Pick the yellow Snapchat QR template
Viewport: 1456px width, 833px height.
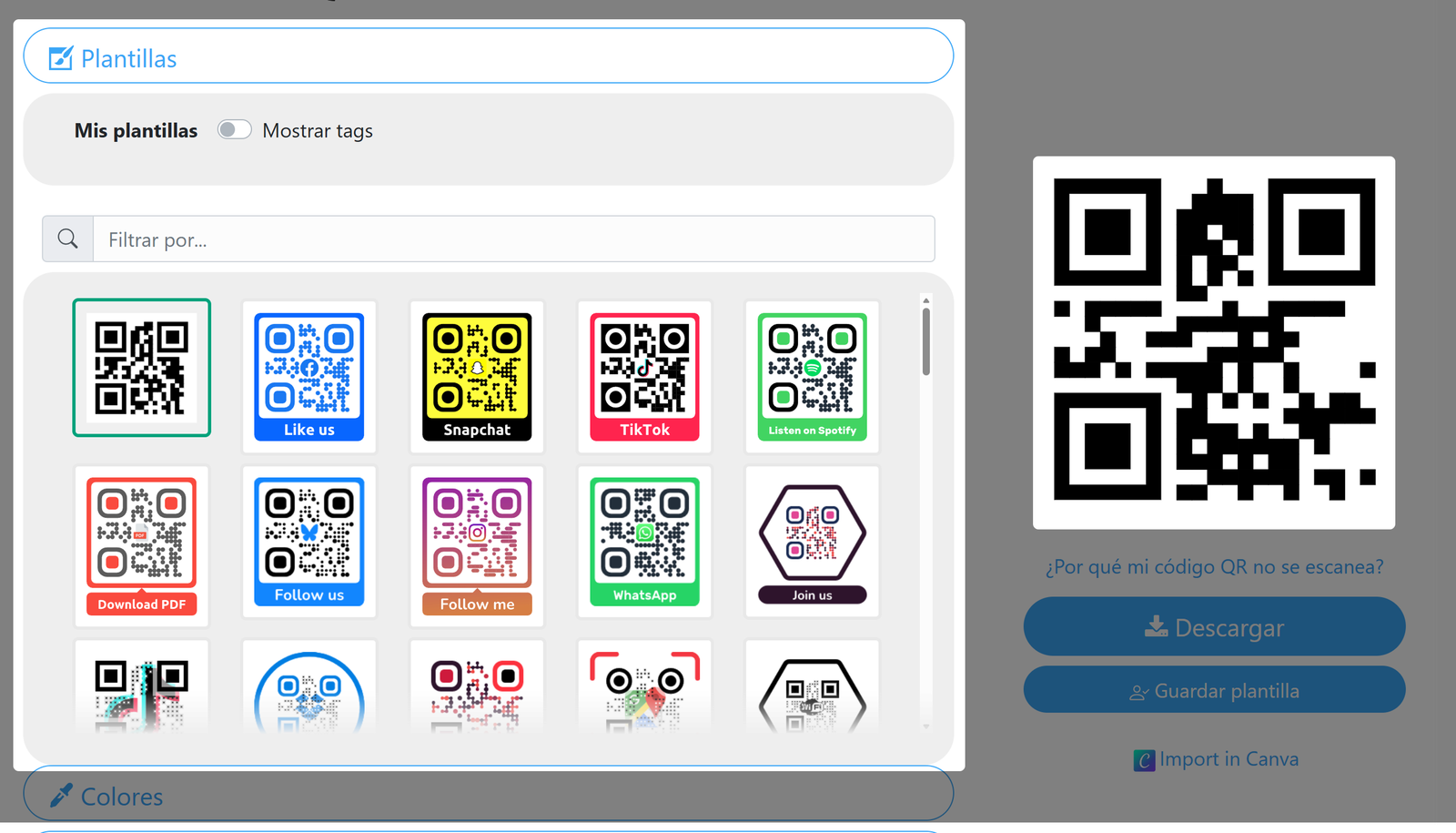coord(477,377)
